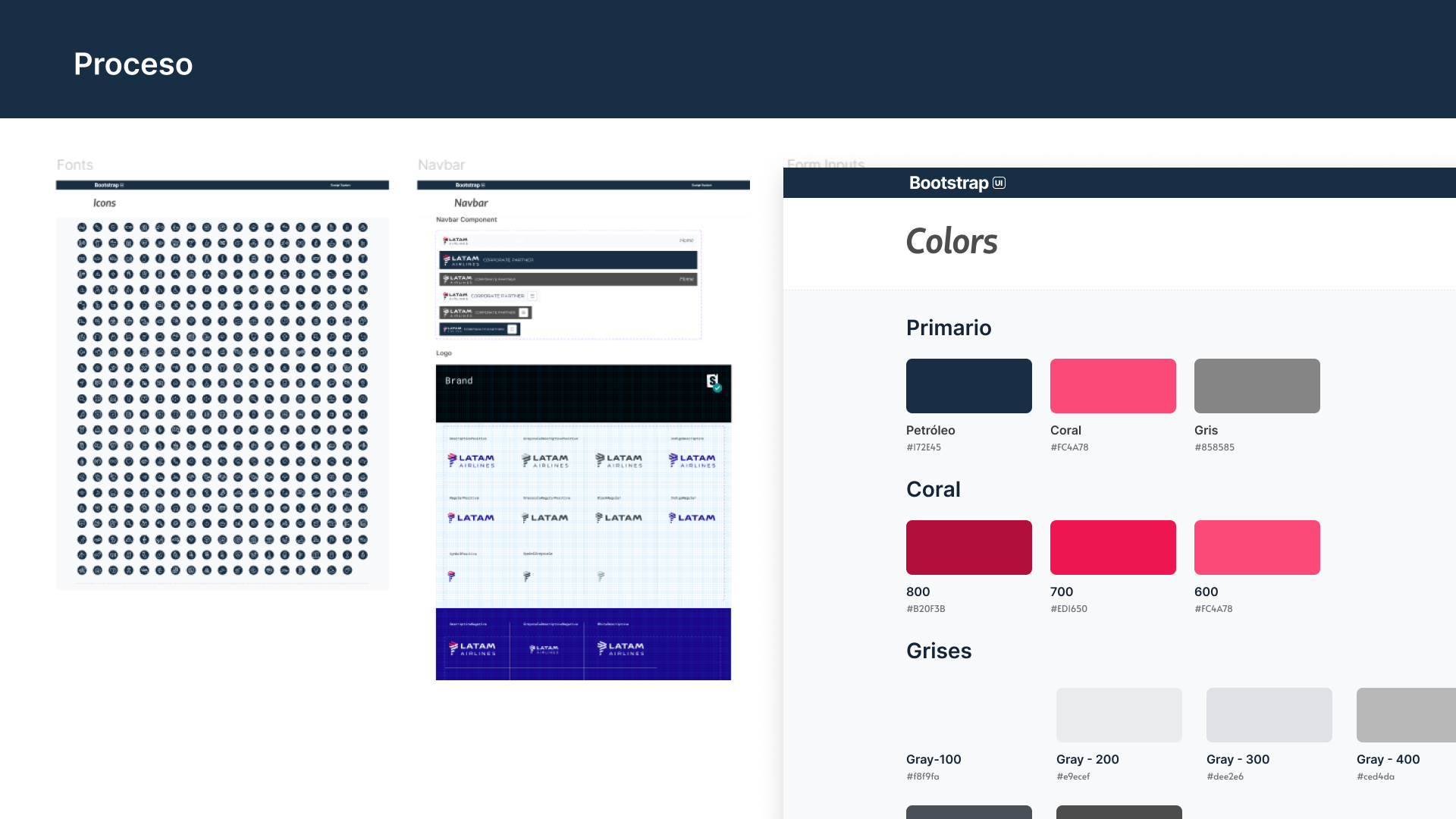The height and width of the screenshot is (819, 1456).
Task: Click Home link in gray LATAM navbar
Action: (x=686, y=279)
